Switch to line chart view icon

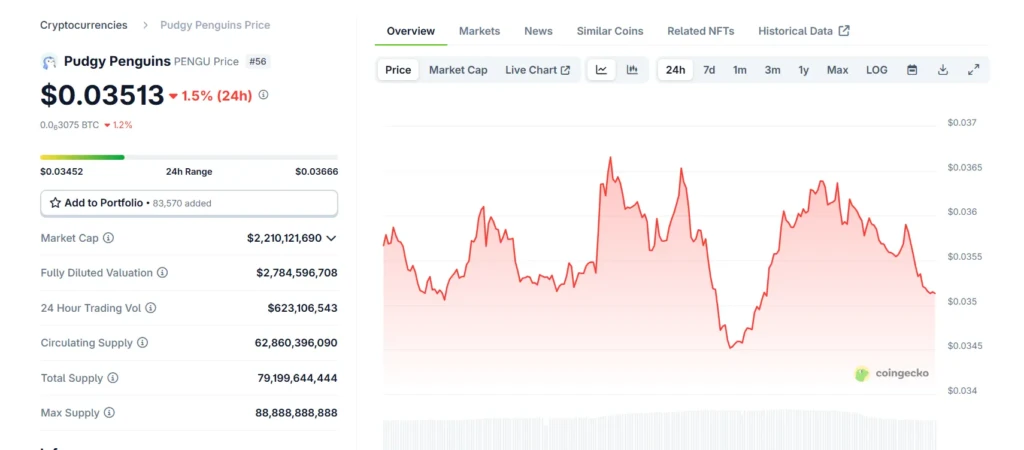pyautogui.click(x=601, y=70)
